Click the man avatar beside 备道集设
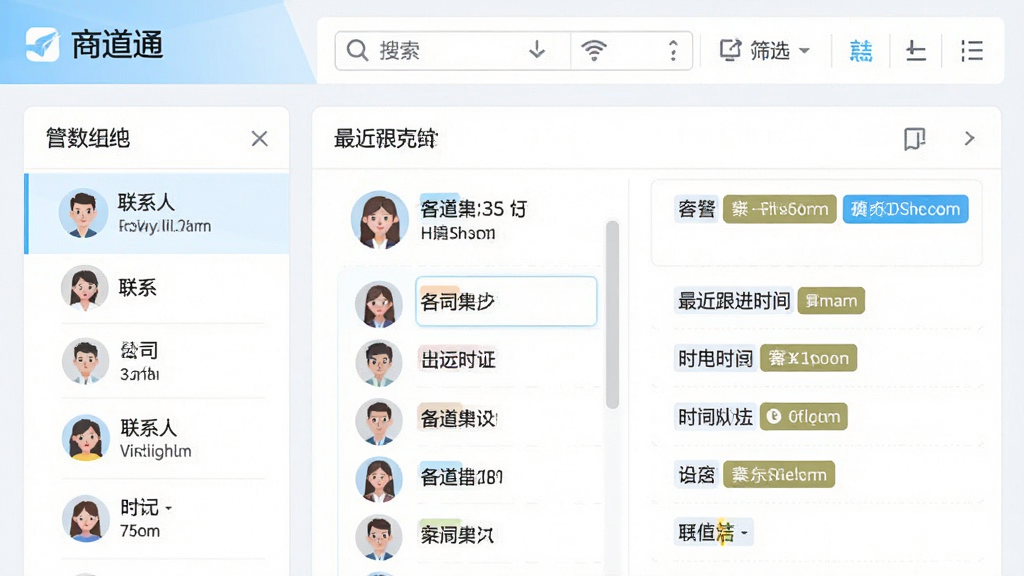1024x576 pixels. coord(379,422)
